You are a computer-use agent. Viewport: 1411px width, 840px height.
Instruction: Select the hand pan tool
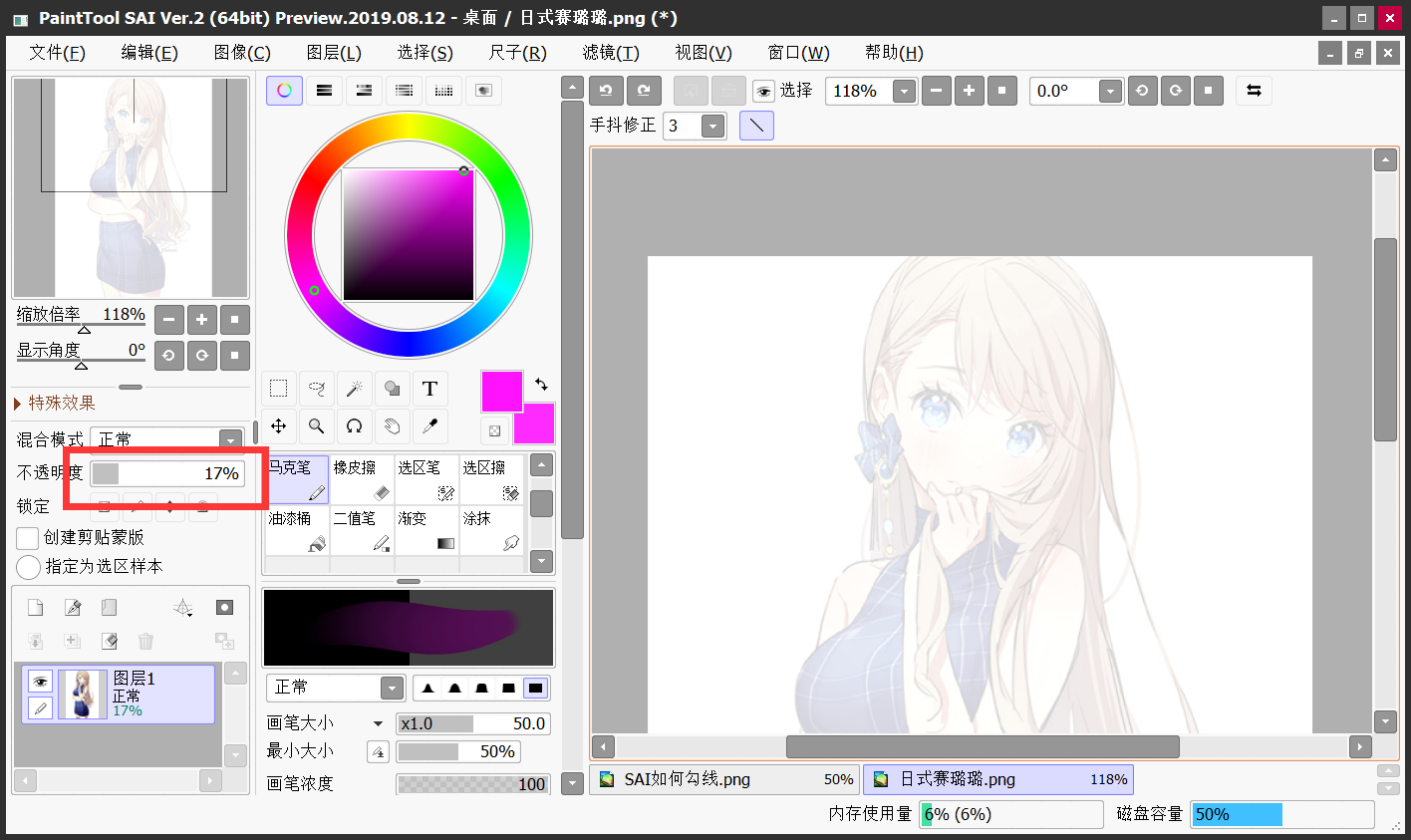coord(392,426)
